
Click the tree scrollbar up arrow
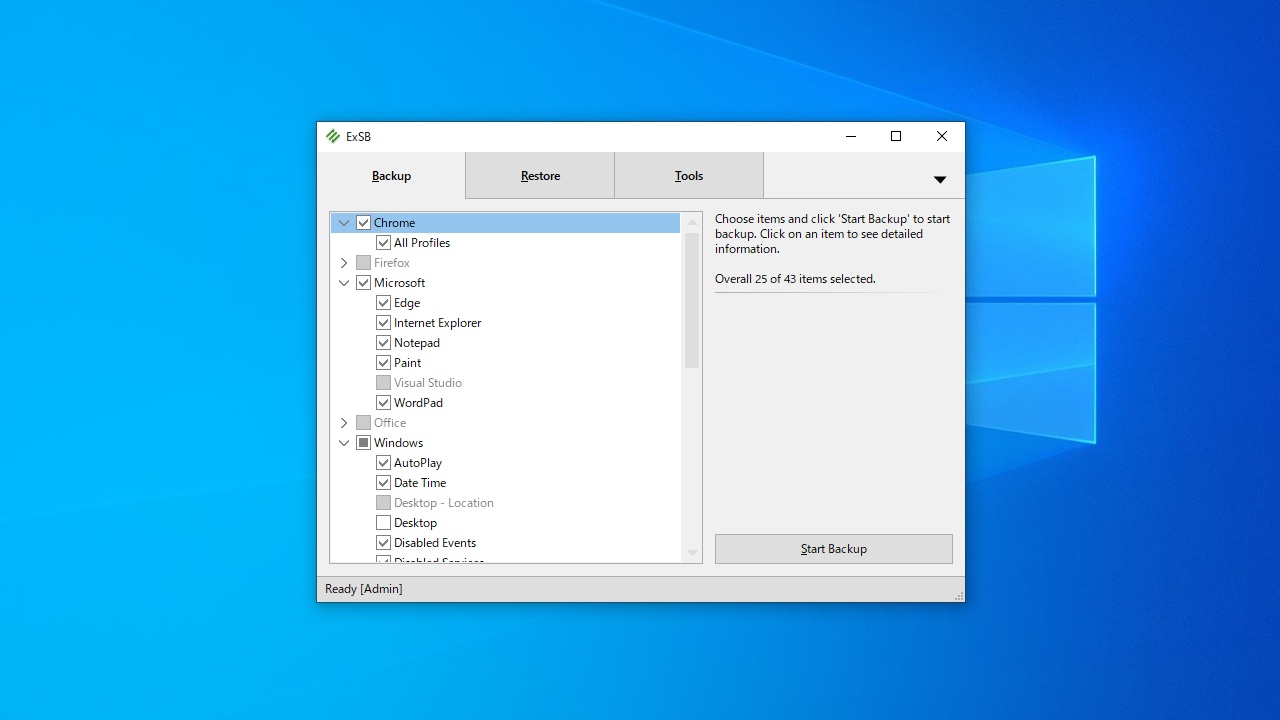pos(692,222)
